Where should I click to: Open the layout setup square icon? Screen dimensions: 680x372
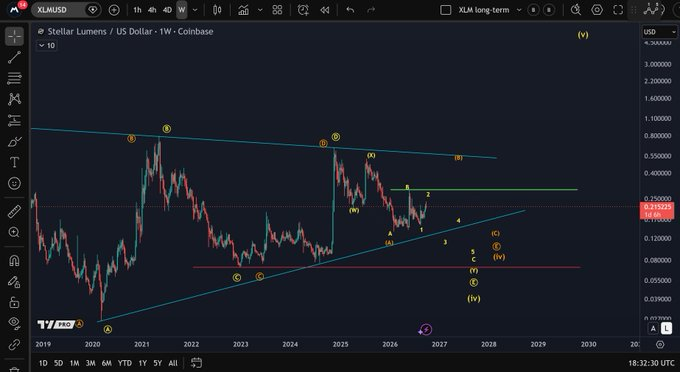[445, 10]
